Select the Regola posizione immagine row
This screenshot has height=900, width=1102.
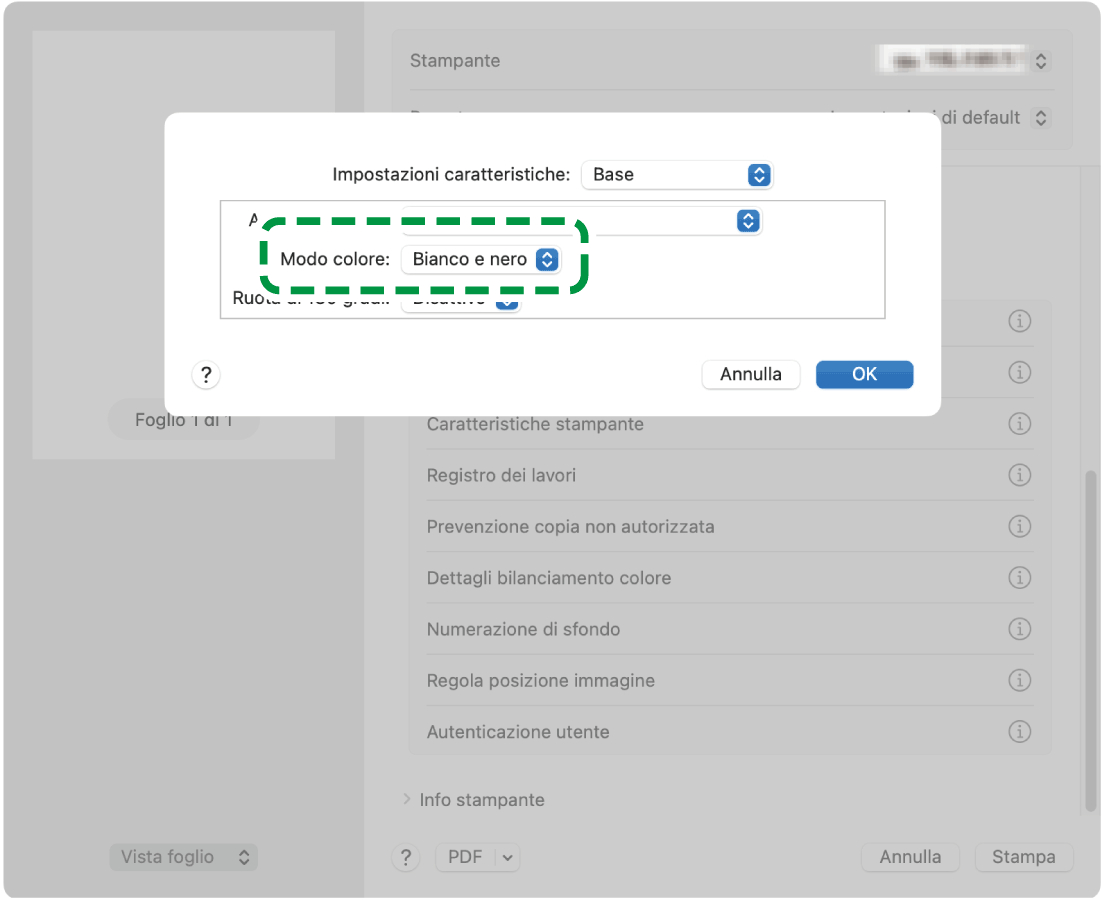click(x=730, y=680)
